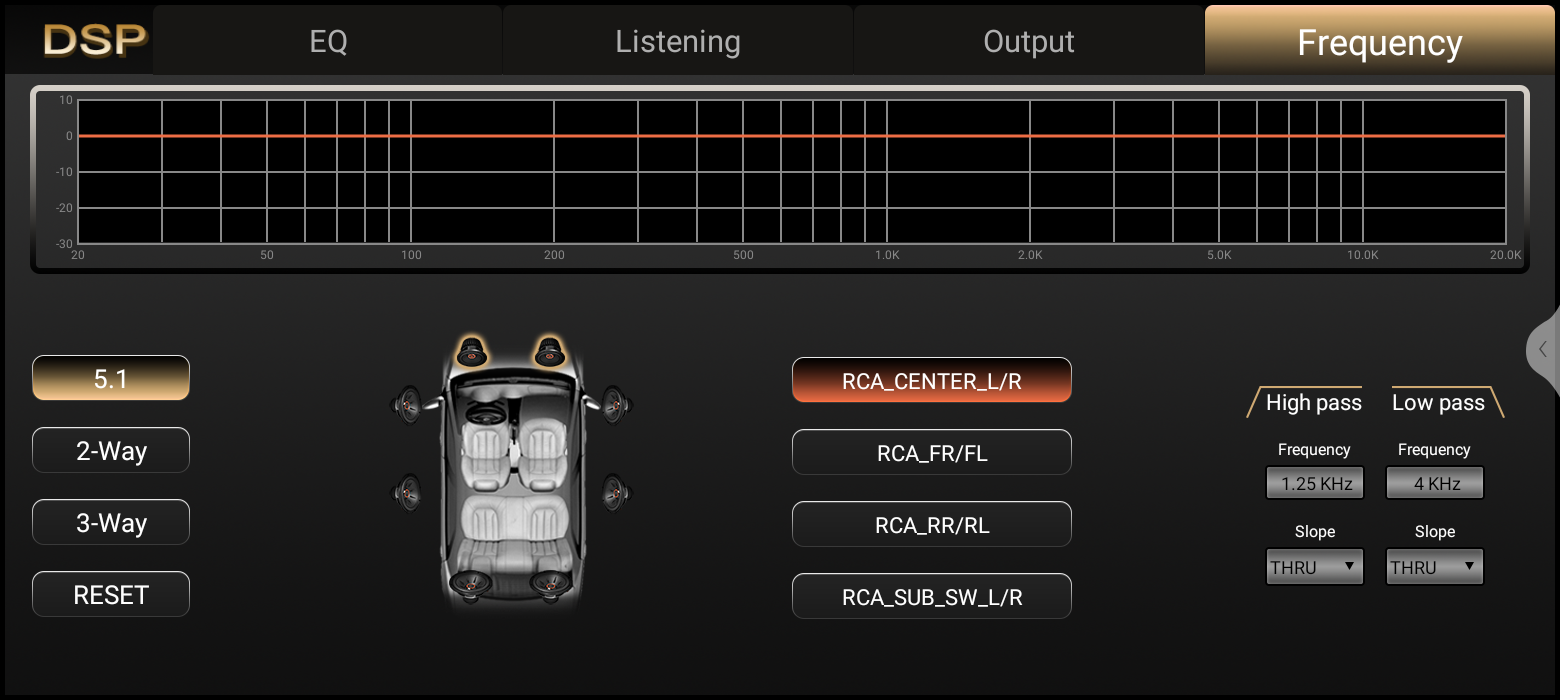Image resolution: width=1560 pixels, height=700 pixels.
Task: Switch to the Output tab
Action: [x=1029, y=41]
